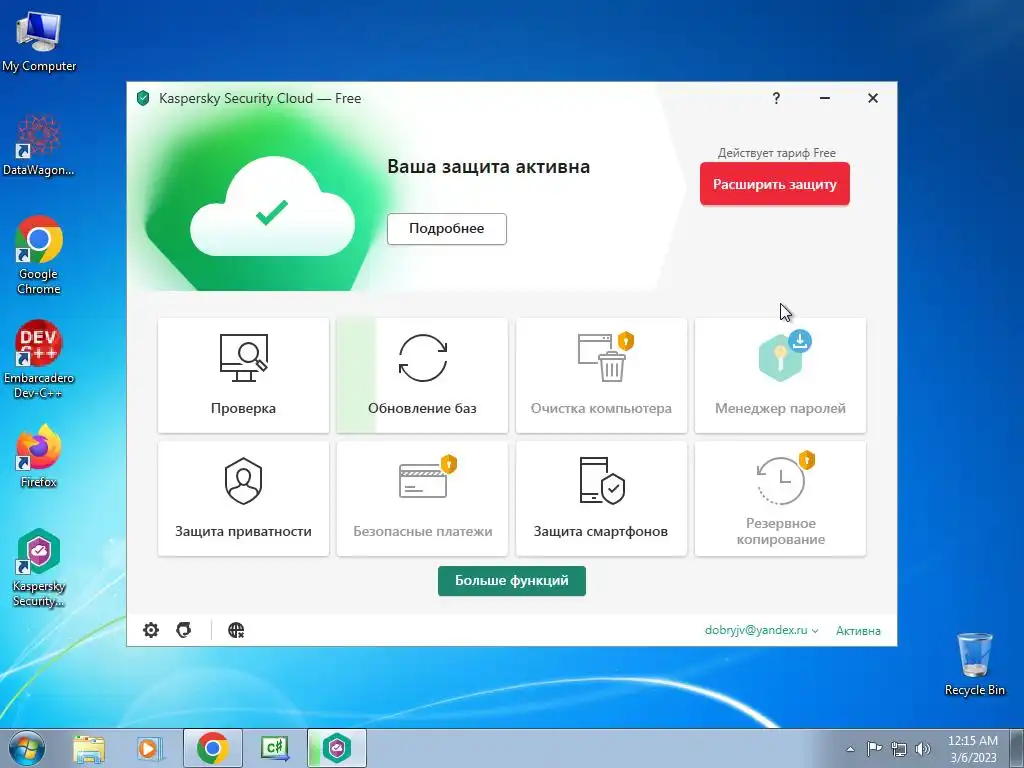The height and width of the screenshot is (768, 1024).
Task: Select the My Computer desktop icon
Action: pyautogui.click(x=39, y=42)
